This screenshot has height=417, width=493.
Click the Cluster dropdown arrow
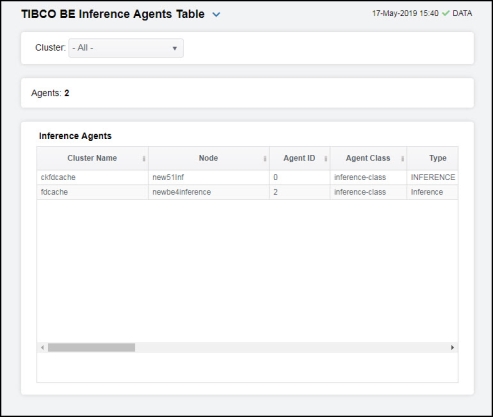[x=174, y=48]
